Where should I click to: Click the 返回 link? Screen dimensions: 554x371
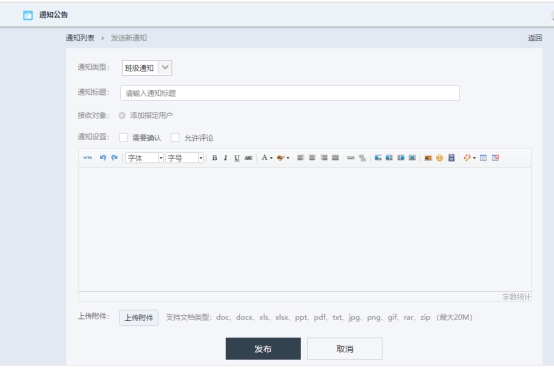tap(535, 38)
